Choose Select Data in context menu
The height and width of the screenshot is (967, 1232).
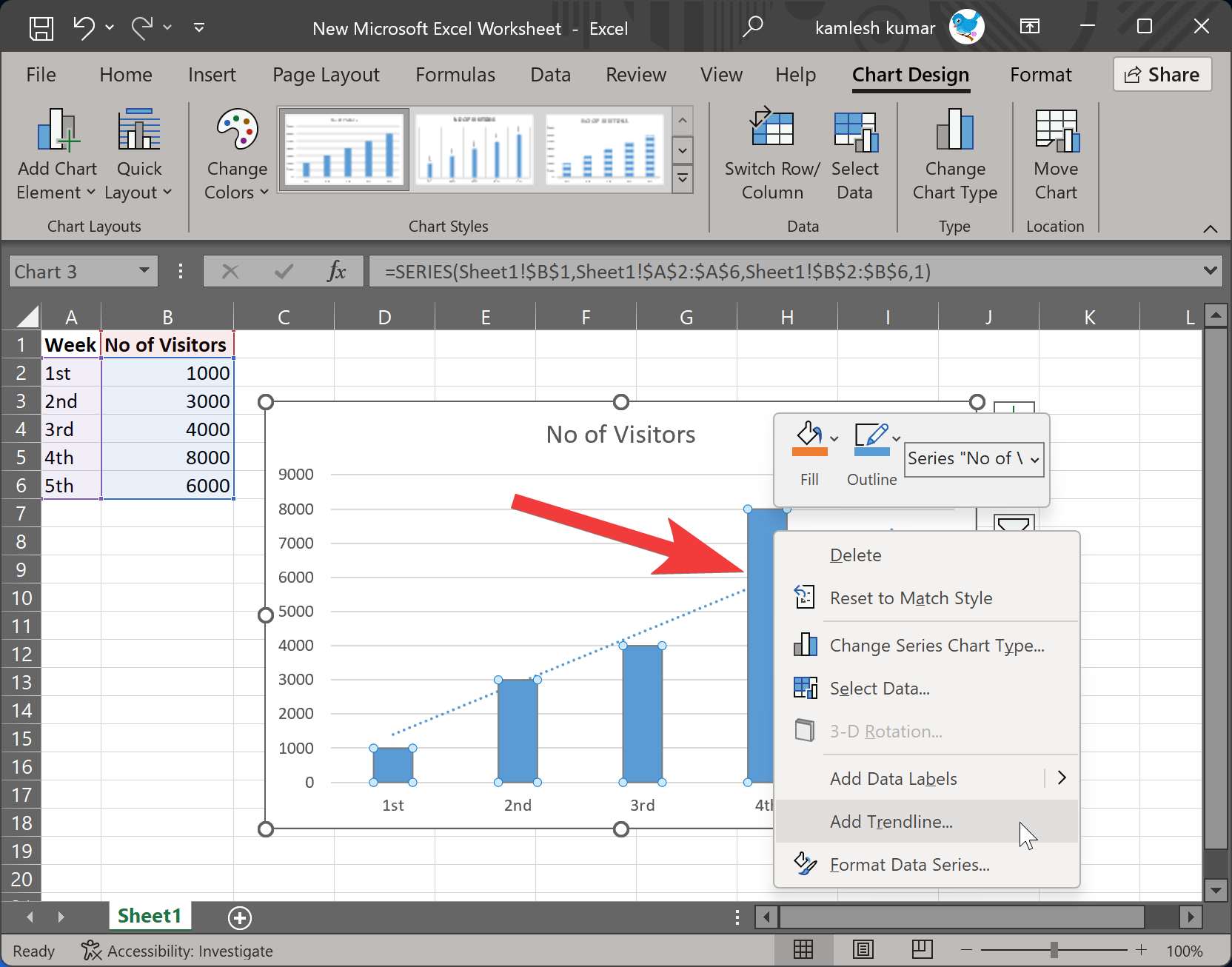click(927, 689)
